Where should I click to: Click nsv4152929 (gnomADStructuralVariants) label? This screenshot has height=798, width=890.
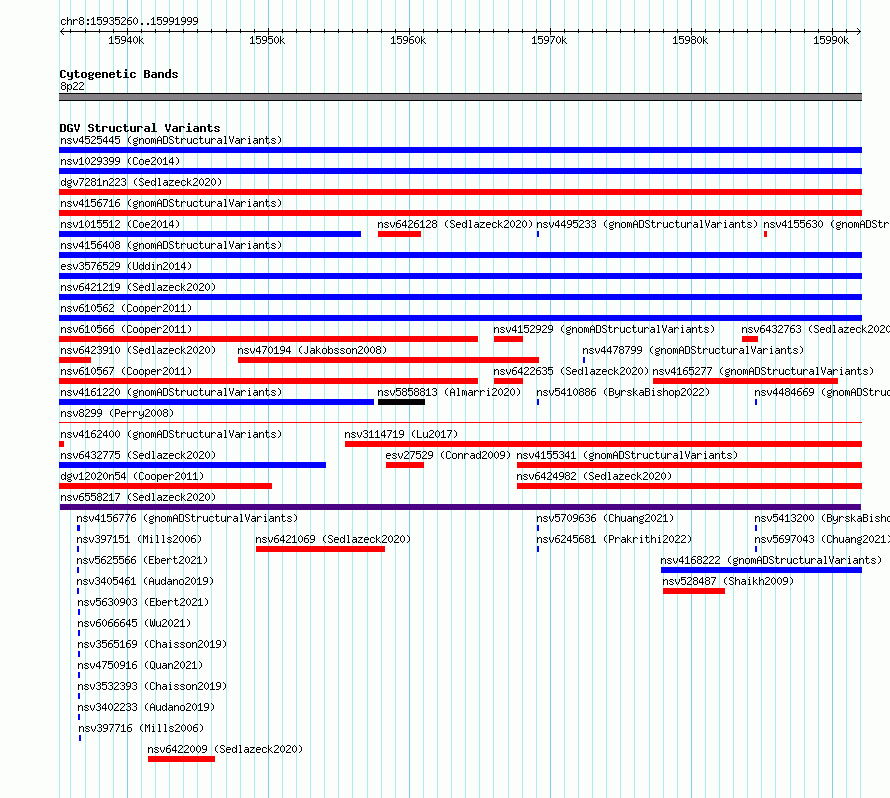click(x=604, y=329)
